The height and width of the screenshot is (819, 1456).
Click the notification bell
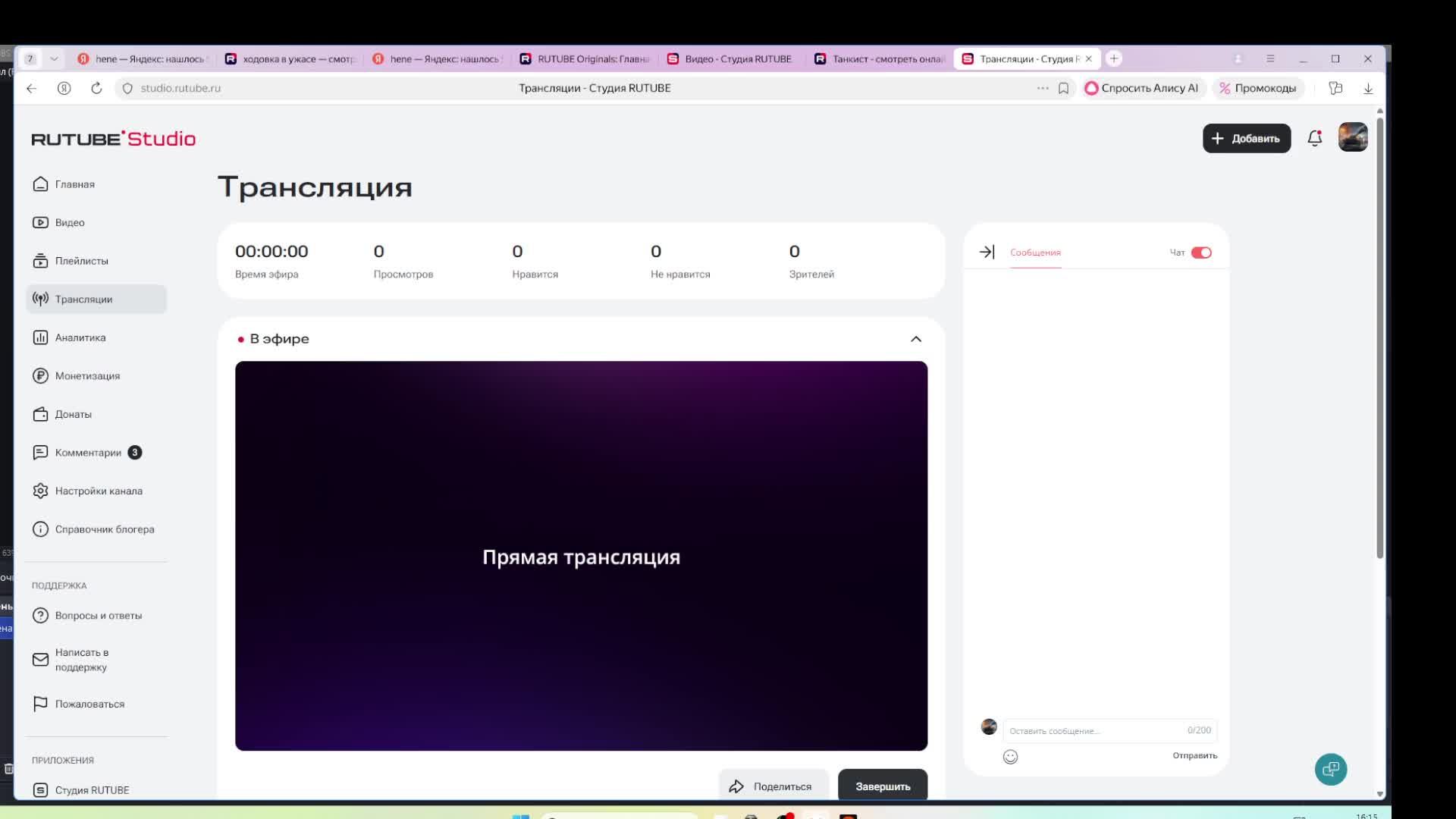tap(1314, 138)
